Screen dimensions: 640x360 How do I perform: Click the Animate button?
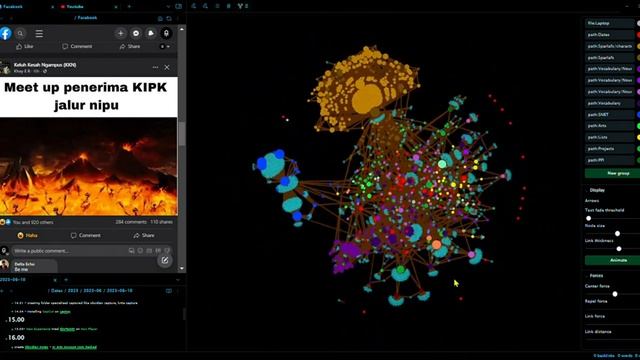click(612, 260)
